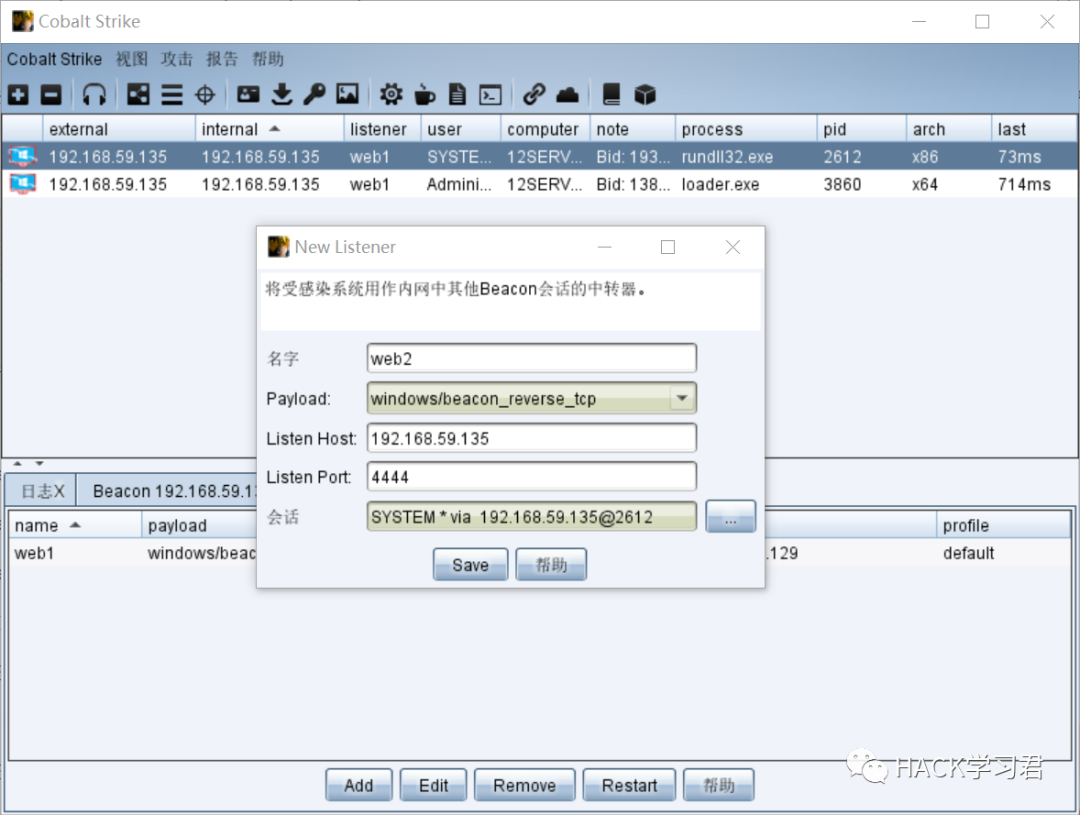Open Java signed applet coffee icon
1080x815 pixels.
point(424,94)
